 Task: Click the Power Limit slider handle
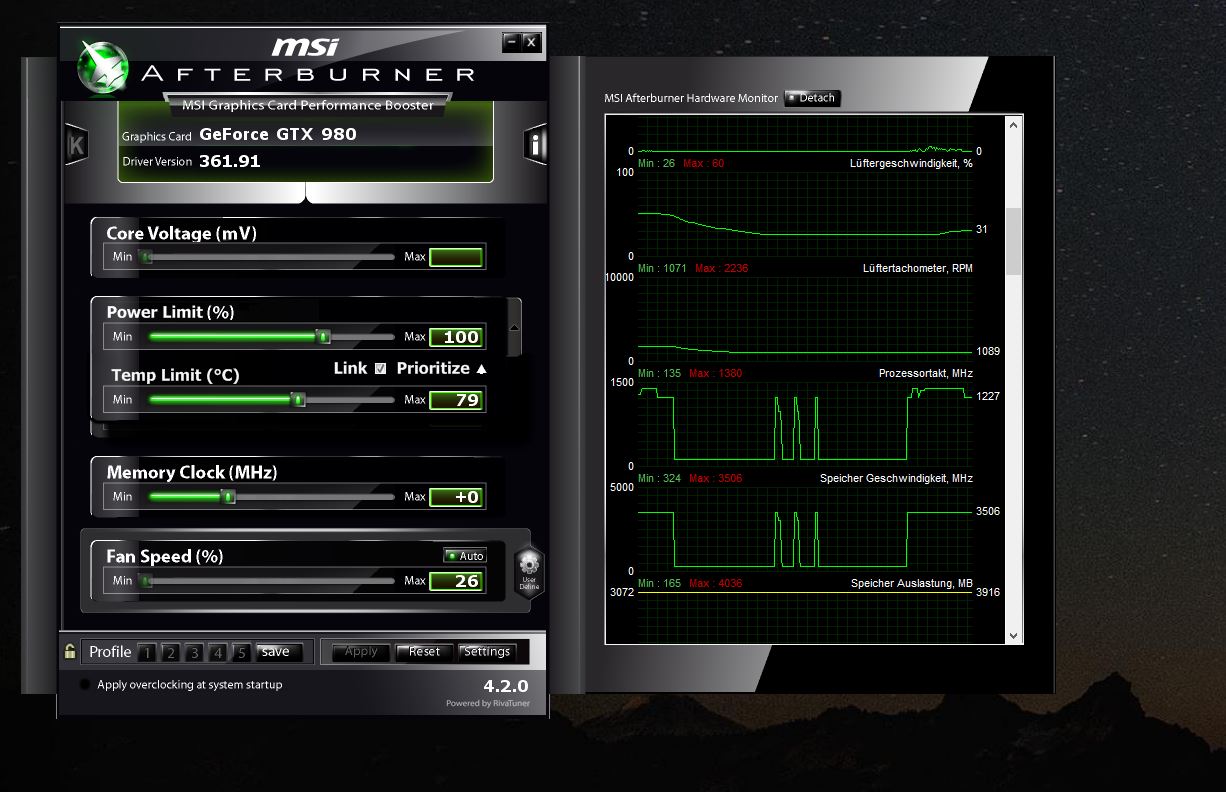point(323,337)
